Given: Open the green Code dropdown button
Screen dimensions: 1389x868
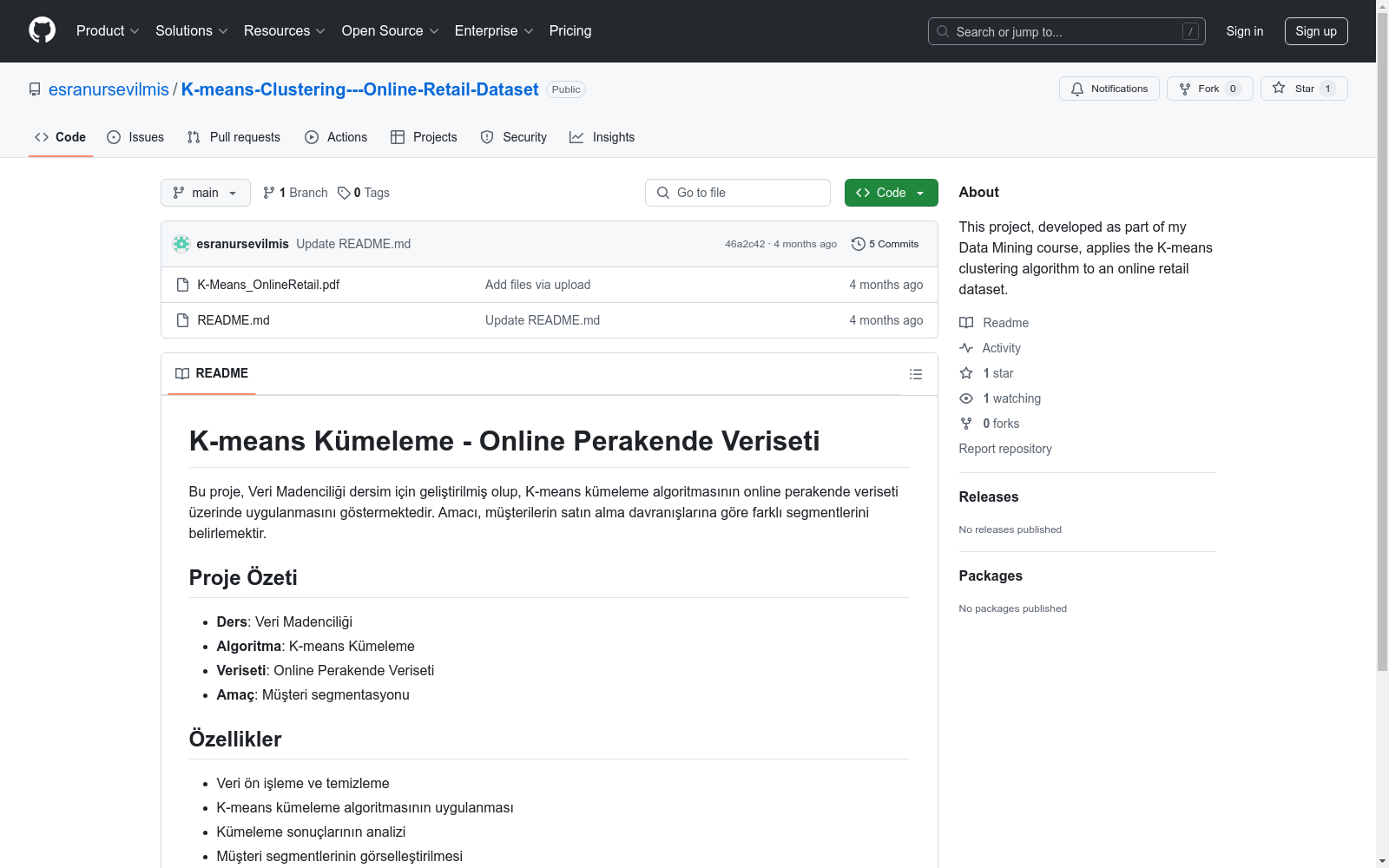Looking at the screenshot, I should (x=891, y=193).
